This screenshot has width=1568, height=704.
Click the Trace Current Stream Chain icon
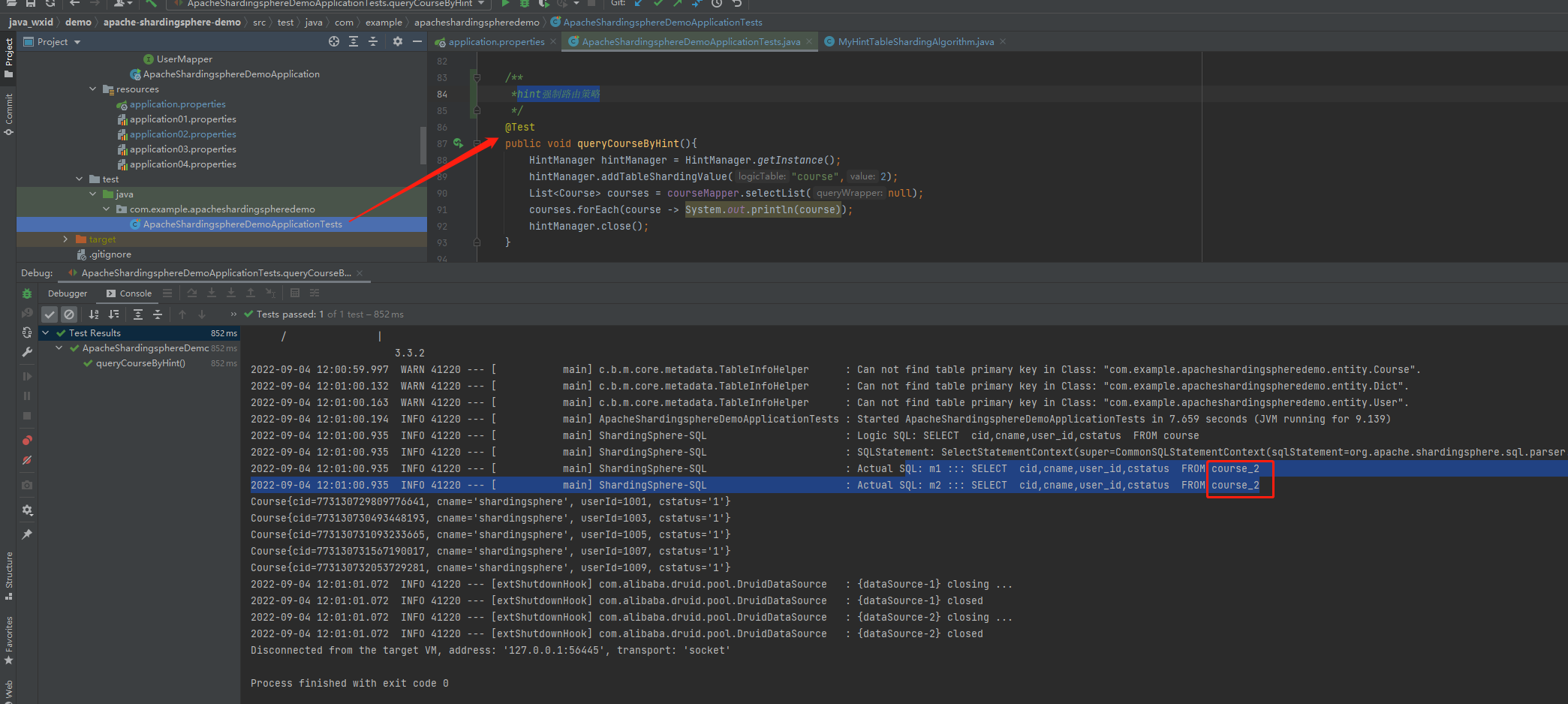[x=315, y=293]
